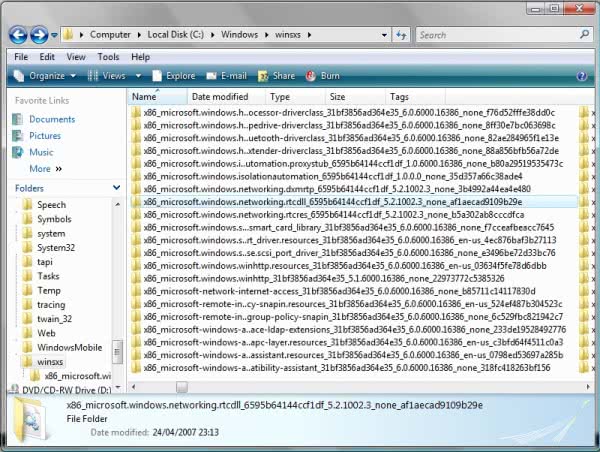600x452 pixels.
Task: Open Documents favorite link
Action: (x=52, y=119)
